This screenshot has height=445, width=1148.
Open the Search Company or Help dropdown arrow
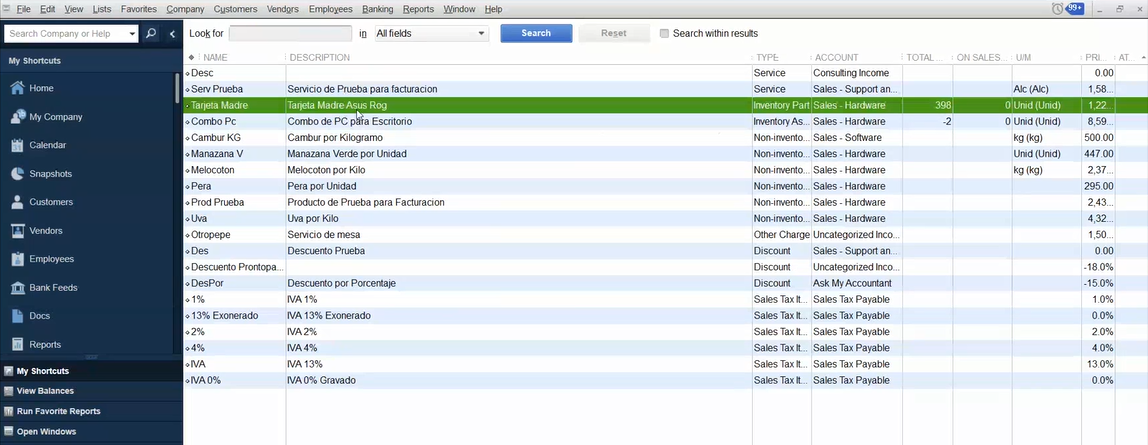point(132,34)
